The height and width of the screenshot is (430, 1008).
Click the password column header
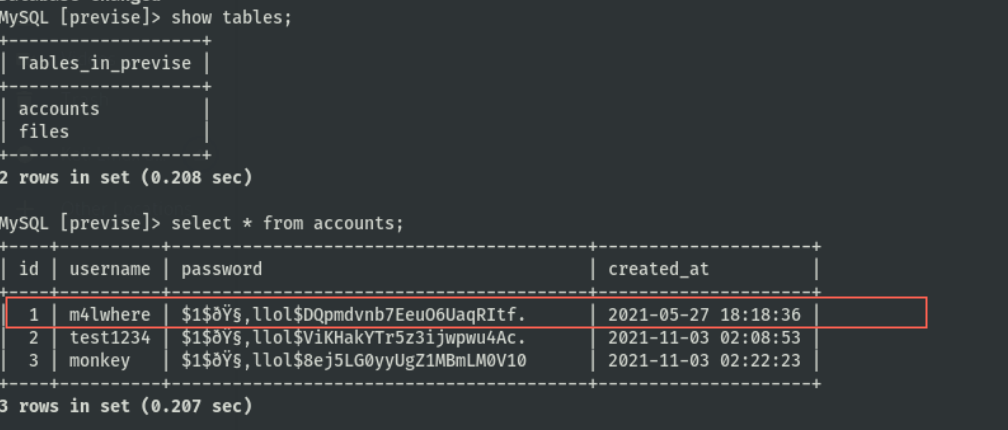click(222, 269)
